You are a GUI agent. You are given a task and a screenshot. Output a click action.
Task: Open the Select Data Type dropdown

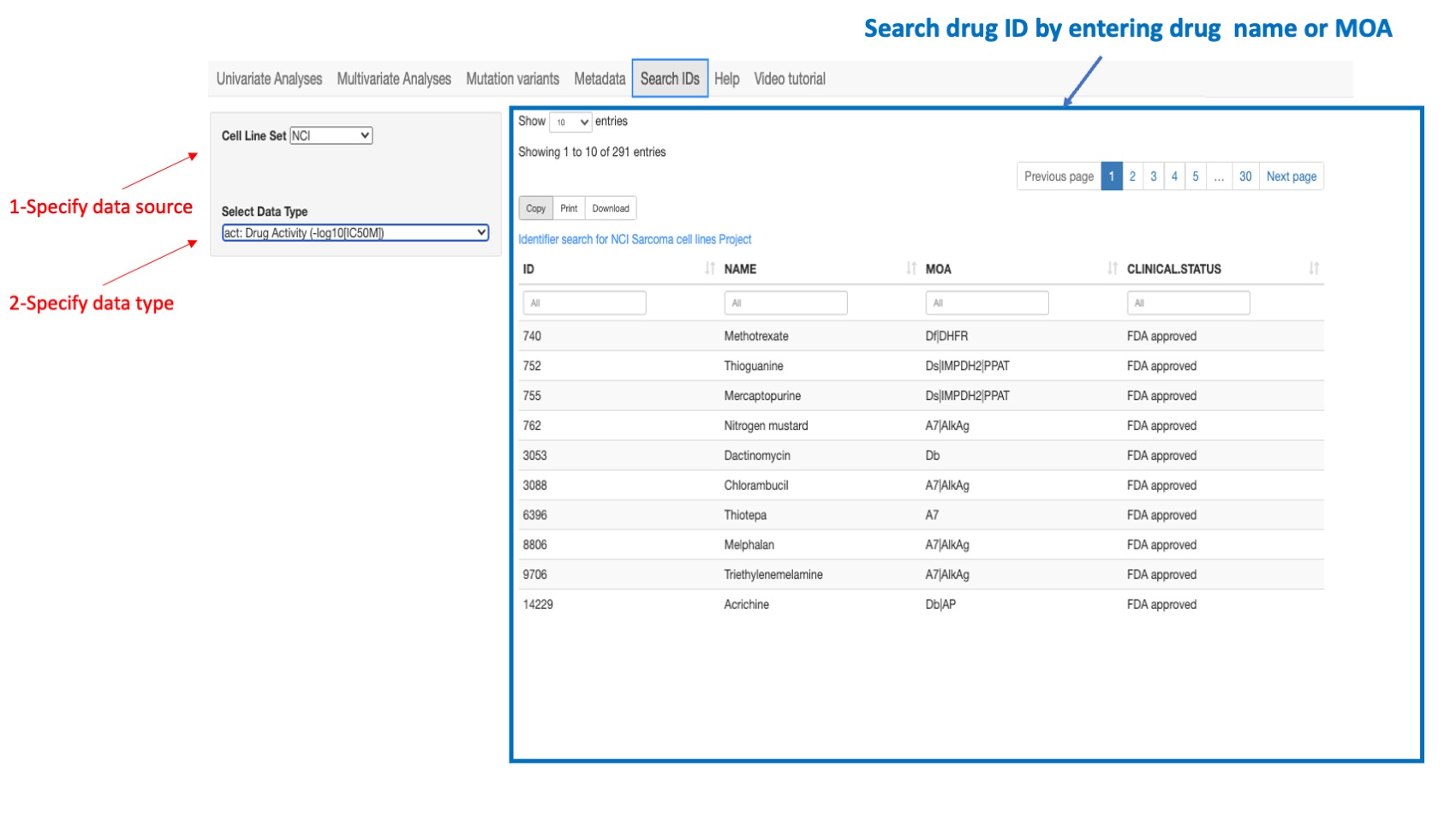pos(355,232)
